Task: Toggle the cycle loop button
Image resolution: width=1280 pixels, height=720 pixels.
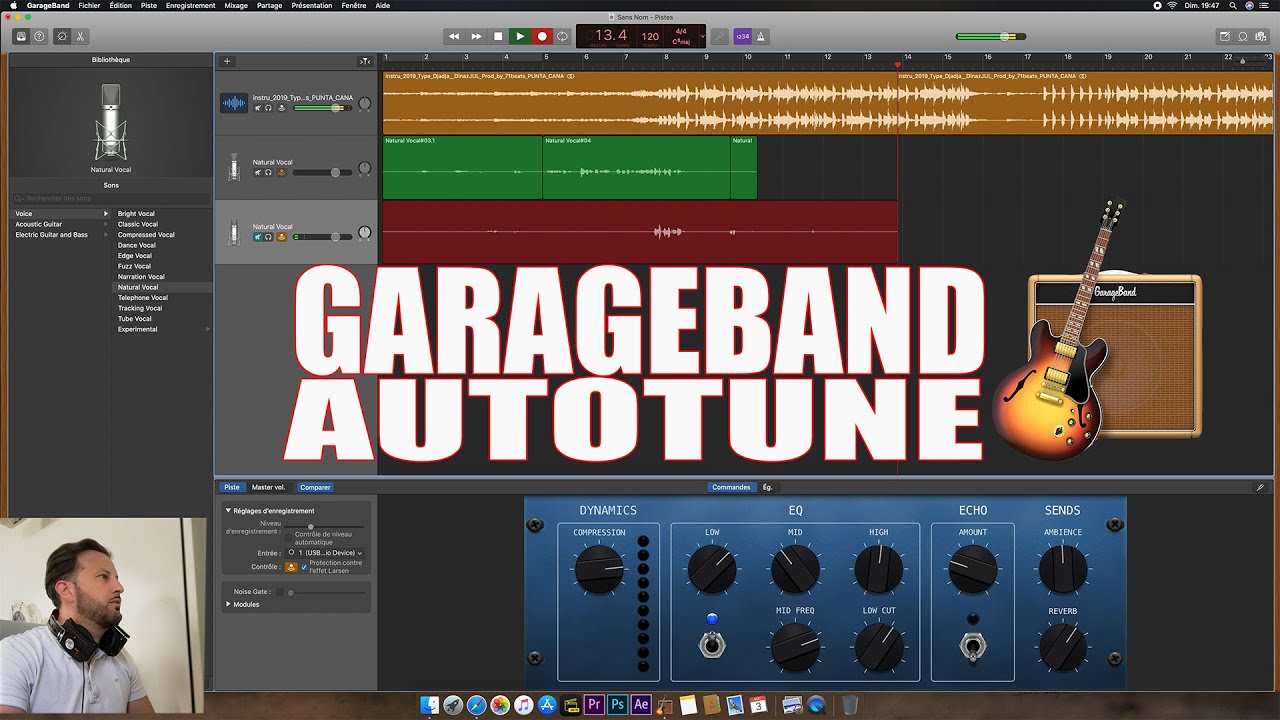Action: pyautogui.click(x=563, y=36)
